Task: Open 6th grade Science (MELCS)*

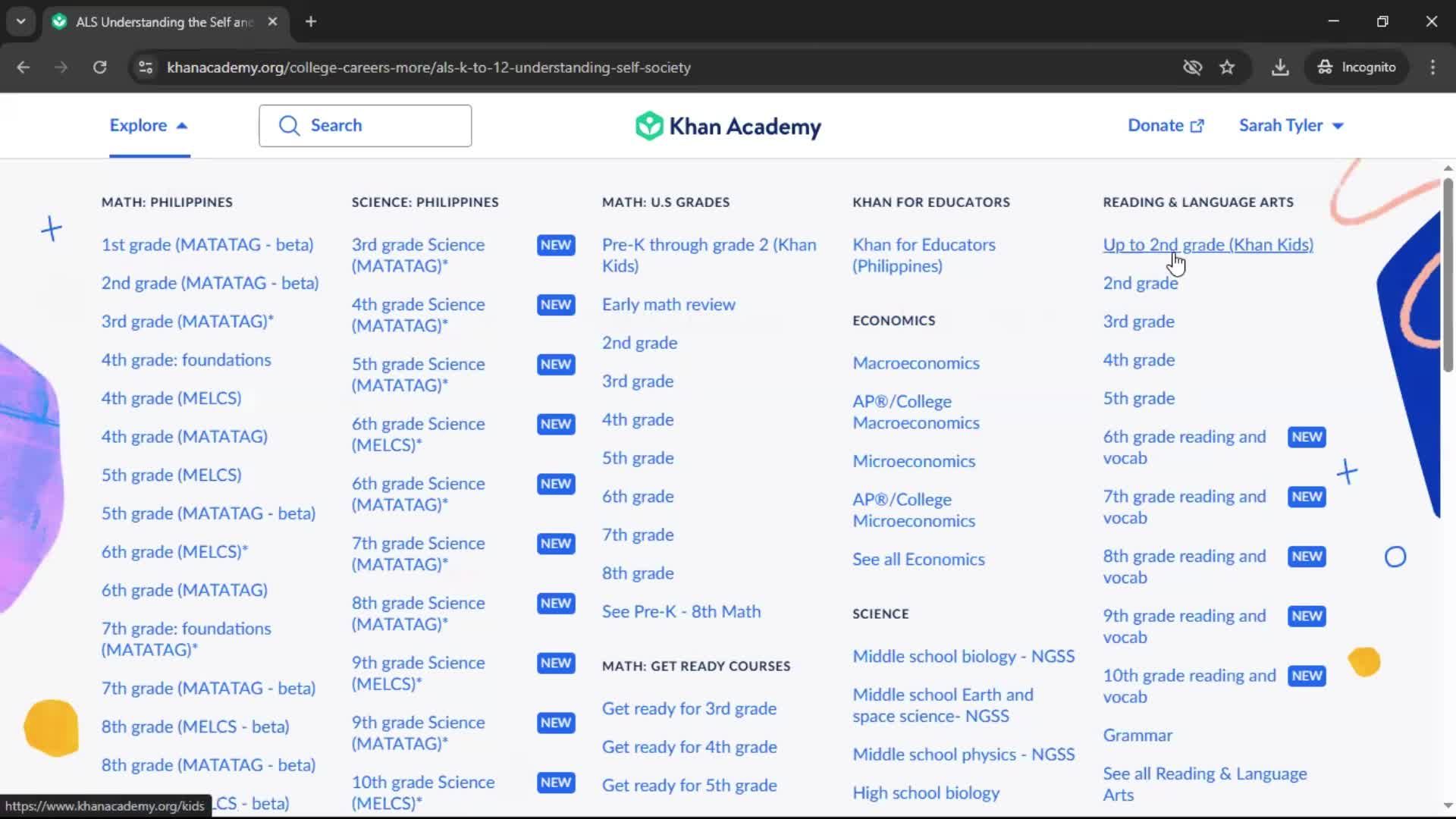Action: pyautogui.click(x=418, y=435)
